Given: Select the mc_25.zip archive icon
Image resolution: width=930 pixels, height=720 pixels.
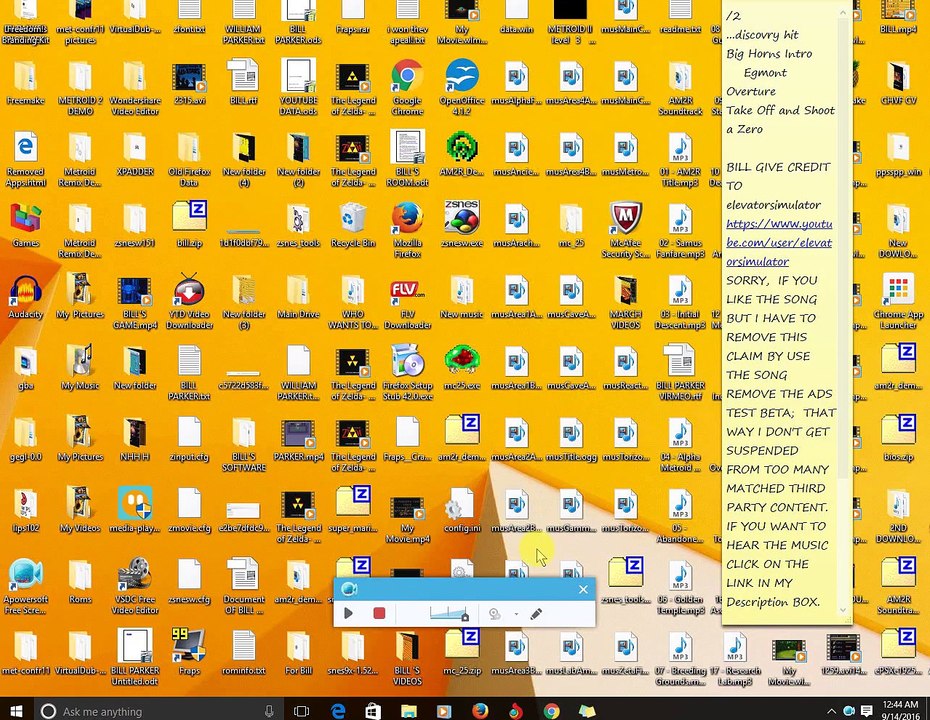Looking at the screenshot, I should pyautogui.click(x=461, y=652).
